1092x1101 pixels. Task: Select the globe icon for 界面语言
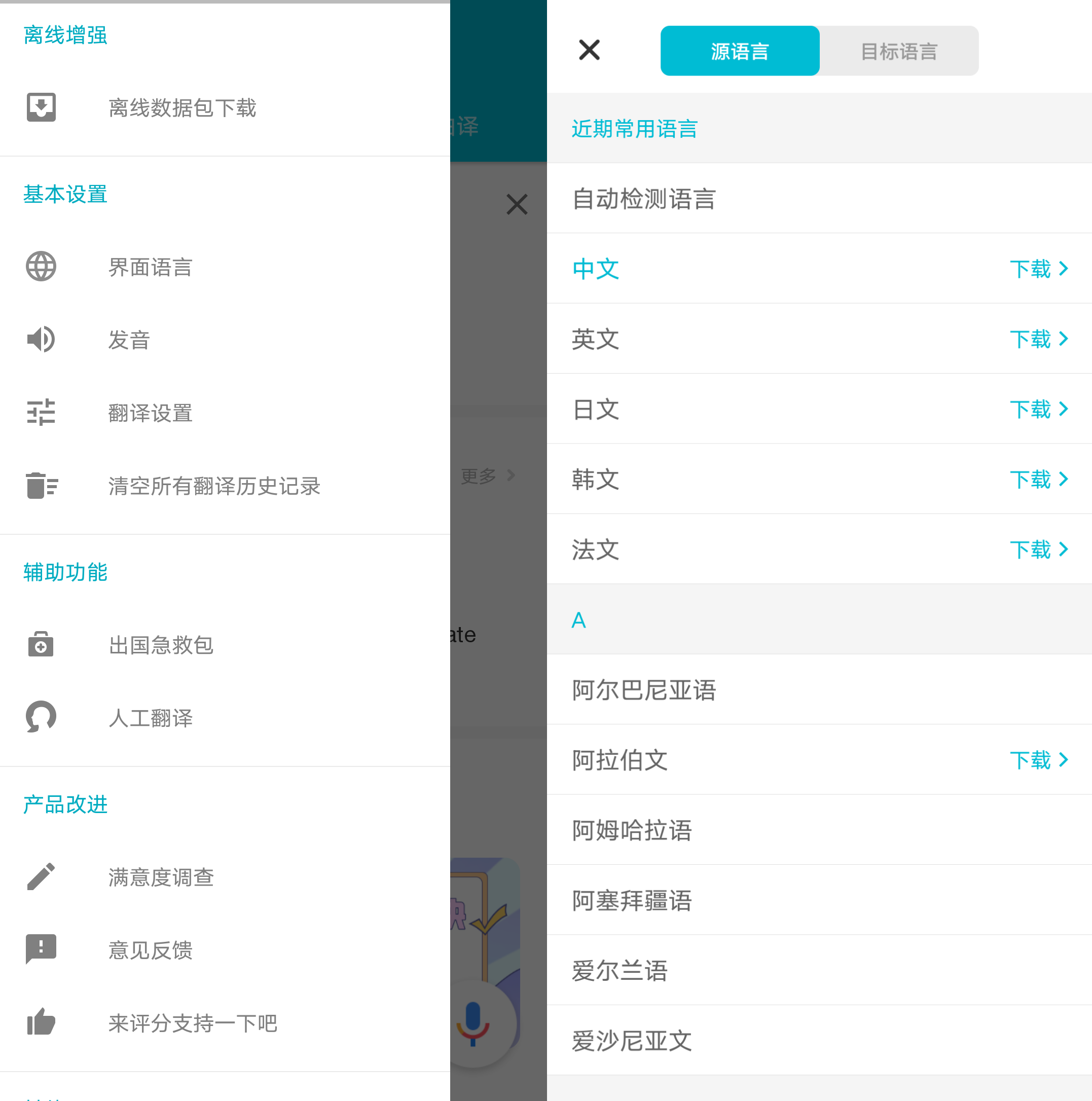(x=41, y=266)
